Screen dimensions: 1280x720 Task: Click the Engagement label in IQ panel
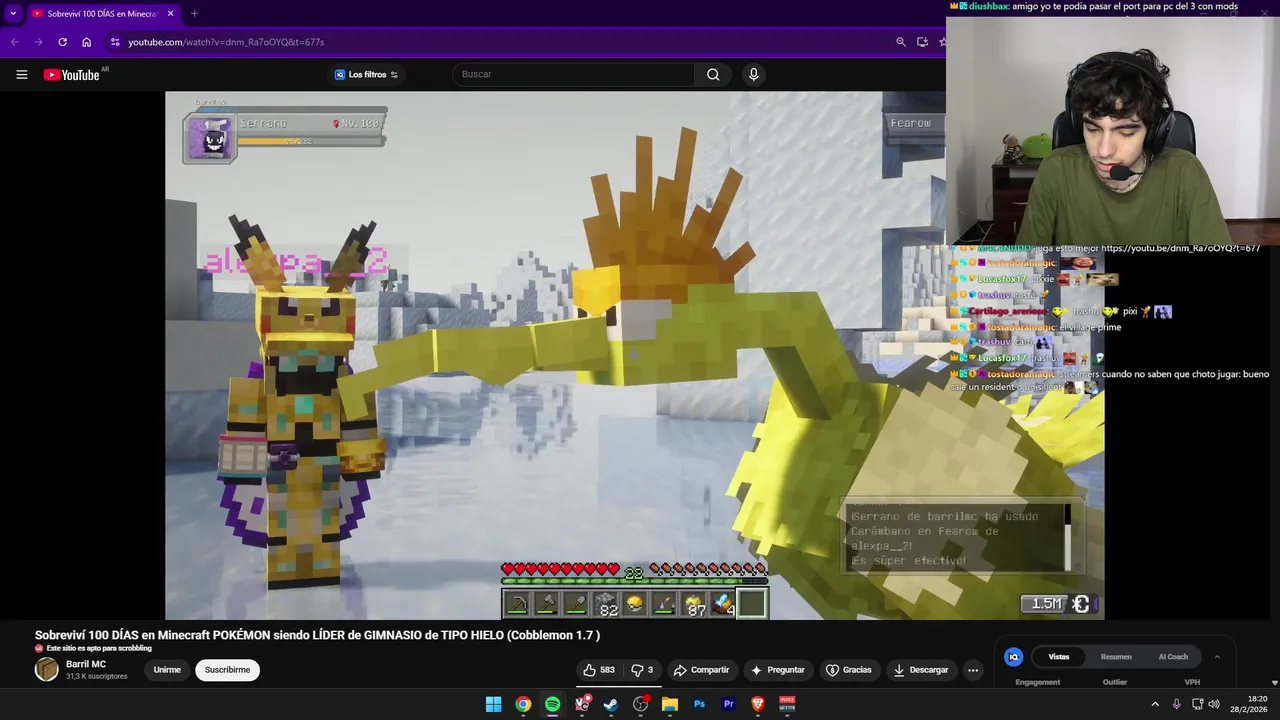point(1037,682)
